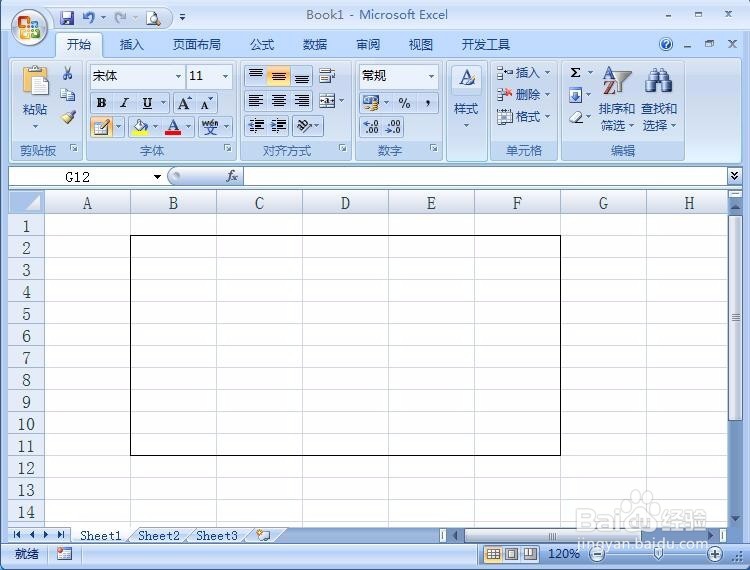This screenshot has width=750, height=570.
Task: Apply the comma style
Action: coord(428,103)
